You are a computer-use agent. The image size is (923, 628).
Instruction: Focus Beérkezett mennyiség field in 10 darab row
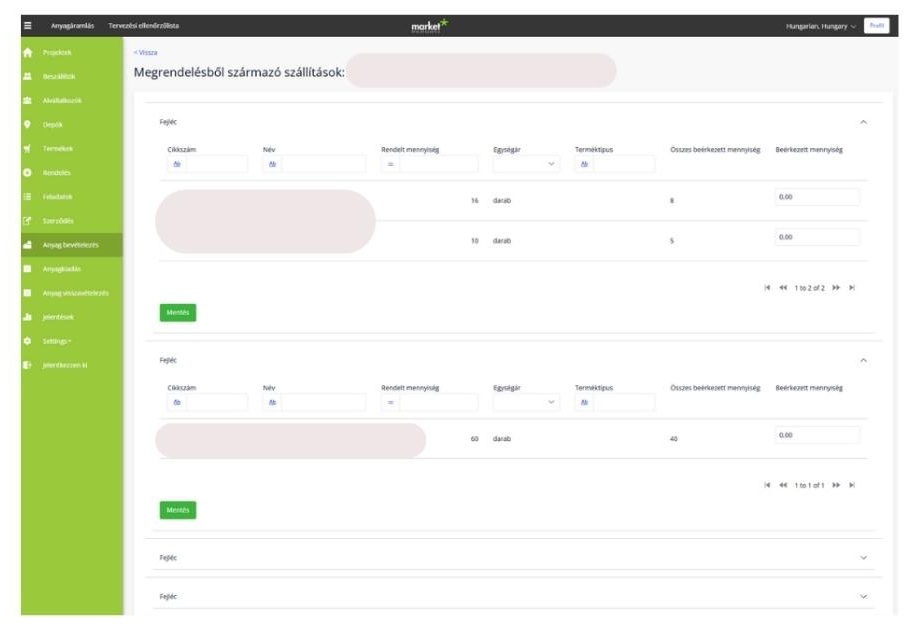(x=817, y=237)
